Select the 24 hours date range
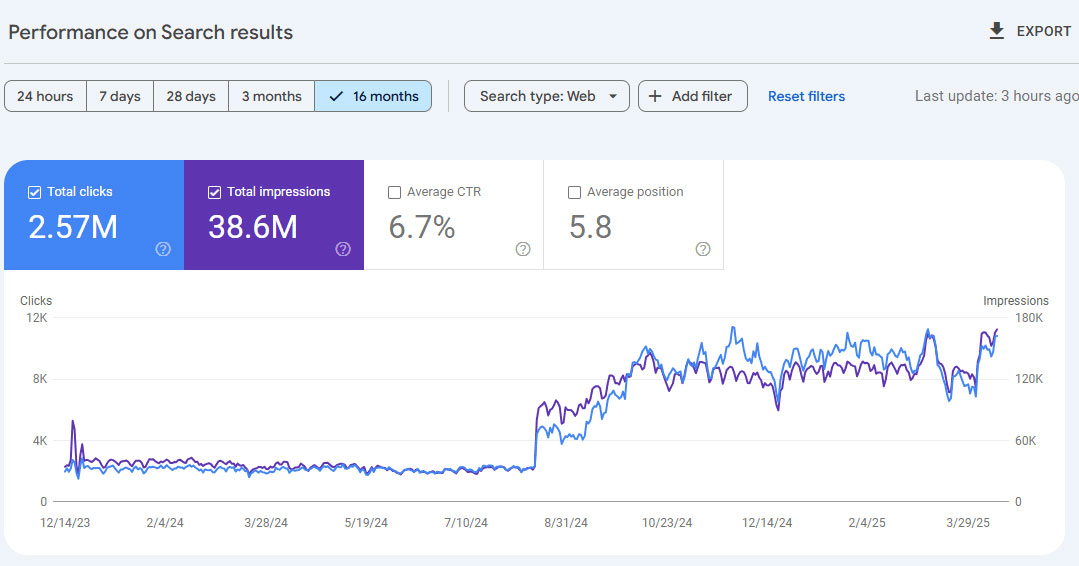This screenshot has width=1079, height=566. (45, 96)
